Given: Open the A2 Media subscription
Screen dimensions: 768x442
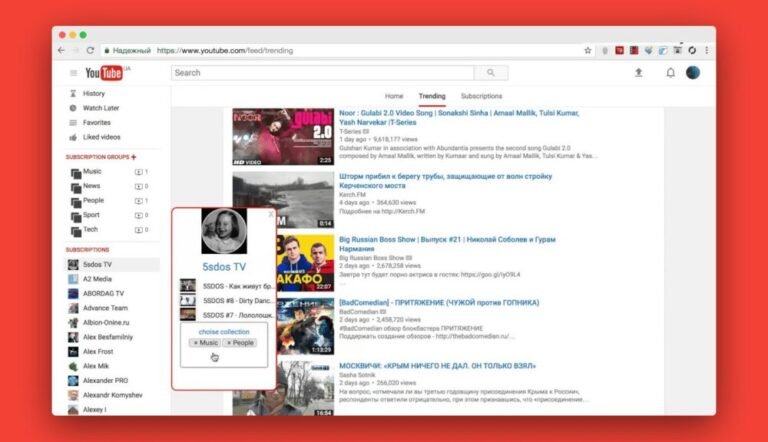Looking at the screenshot, I should (97, 279).
